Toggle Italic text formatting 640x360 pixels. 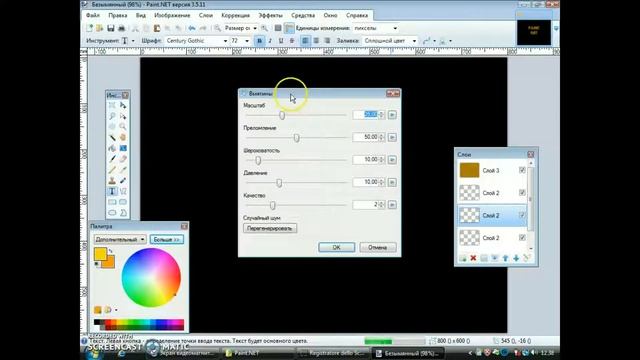(x=270, y=41)
